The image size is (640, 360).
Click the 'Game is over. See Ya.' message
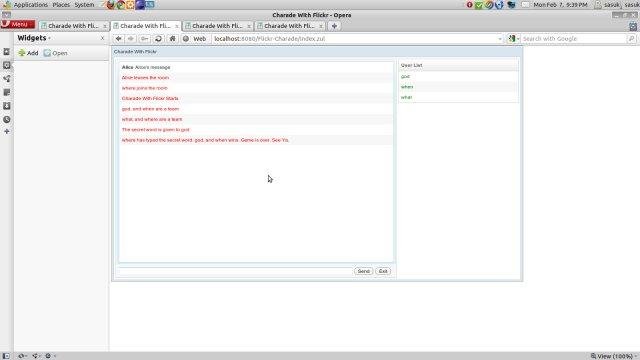pyautogui.click(x=265, y=140)
